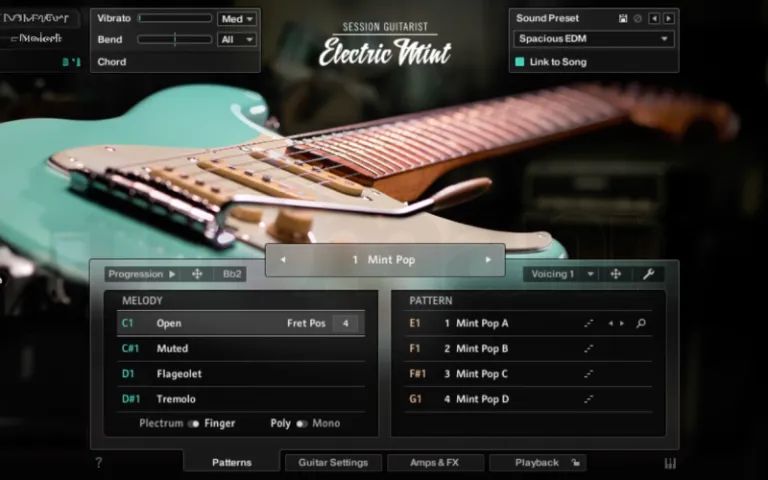Select pattern 4 Mint Pop D
Image resolution: width=768 pixels, height=480 pixels.
528,399
